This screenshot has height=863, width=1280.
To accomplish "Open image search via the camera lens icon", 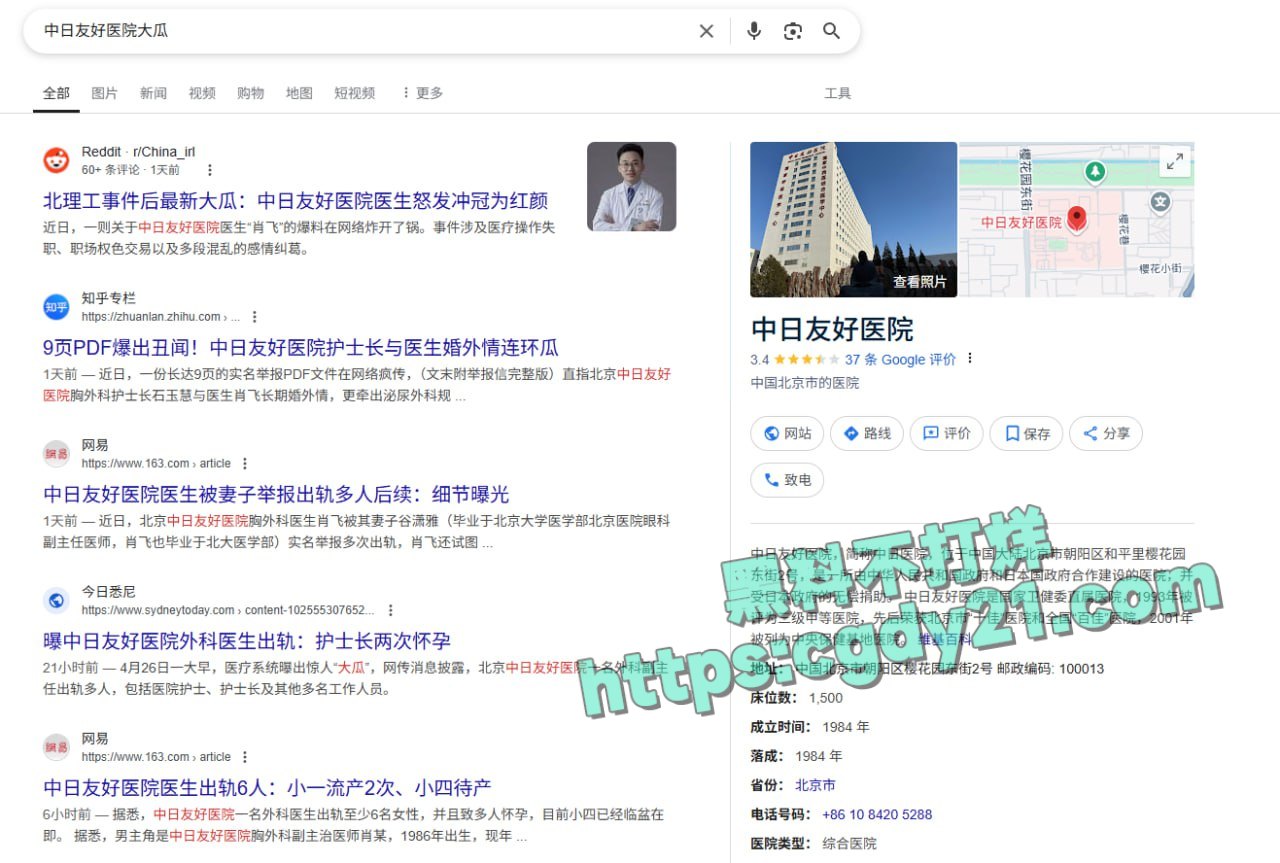I will pos(793,31).
